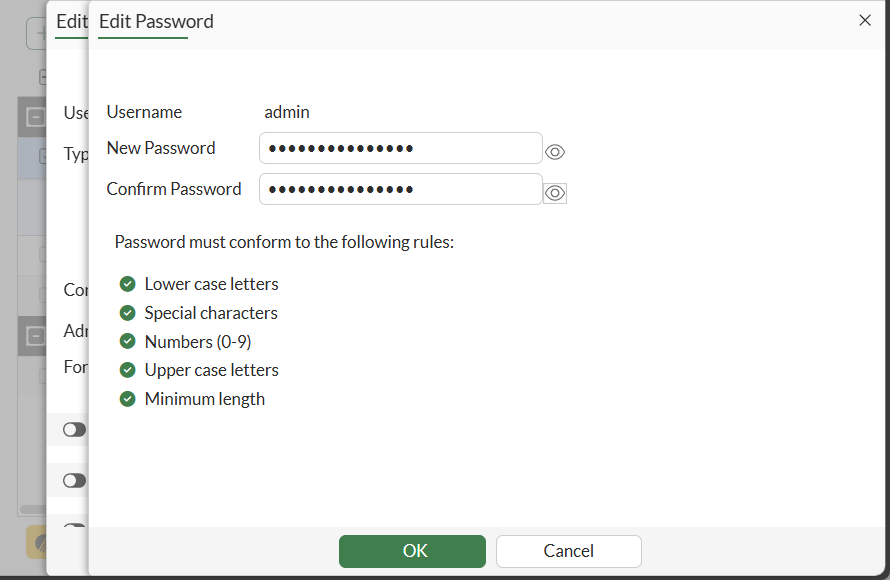Image resolution: width=890 pixels, height=580 pixels.
Task: Focus the New Password input field
Action: (x=400, y=148)
